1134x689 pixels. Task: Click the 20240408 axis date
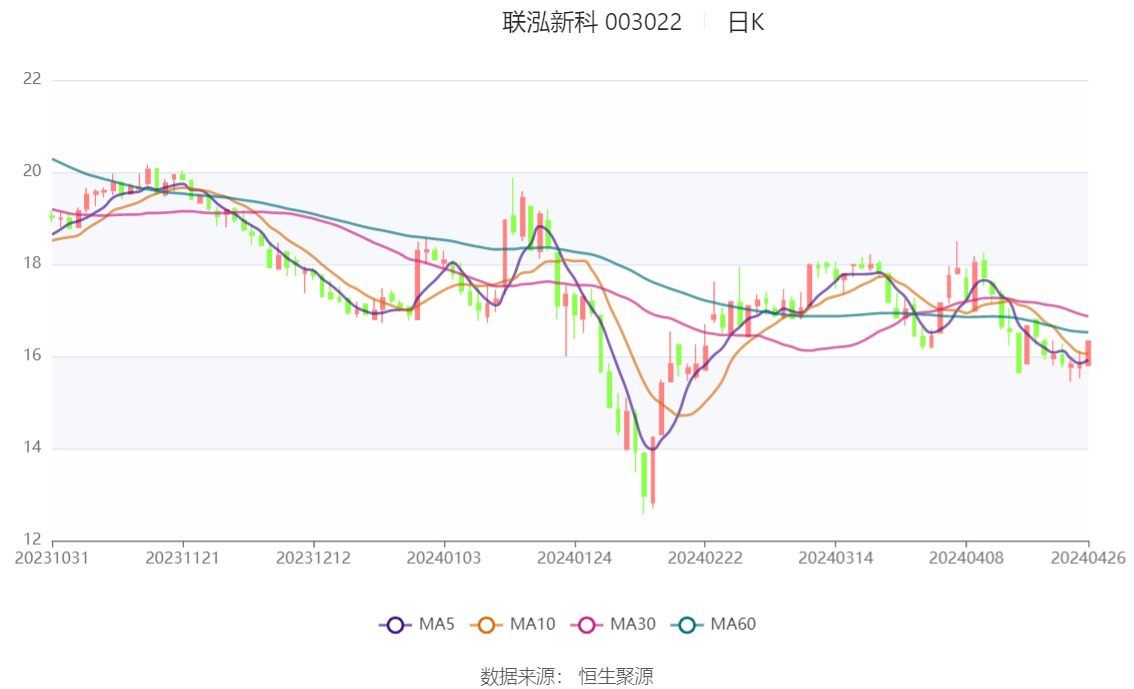click(x=966, y=558)
